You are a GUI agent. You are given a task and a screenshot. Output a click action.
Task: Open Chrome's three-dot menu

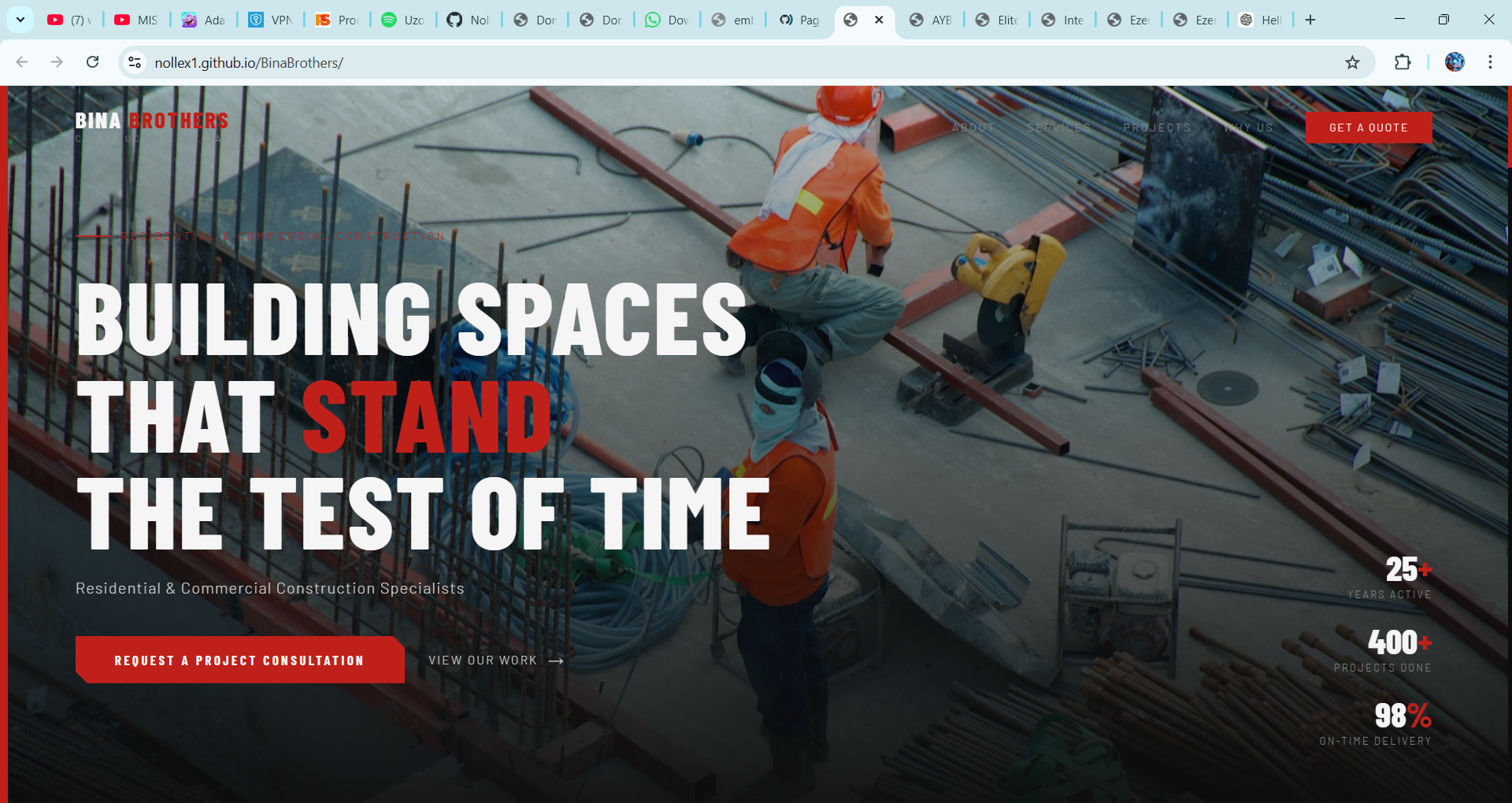click(x=1490, y=62)
